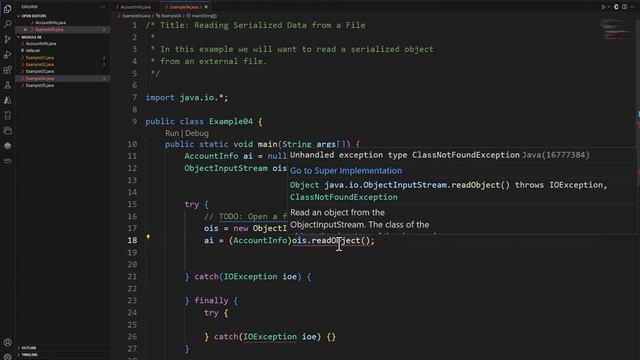Open editor More Actions ellipsis

(633, 7)
